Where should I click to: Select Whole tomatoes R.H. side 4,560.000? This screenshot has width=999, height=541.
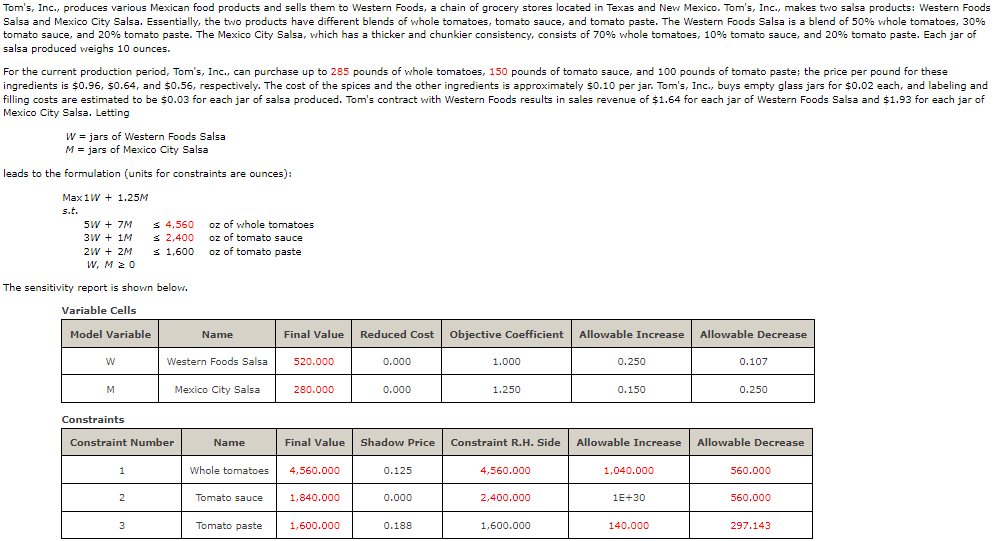coord(505,470)
